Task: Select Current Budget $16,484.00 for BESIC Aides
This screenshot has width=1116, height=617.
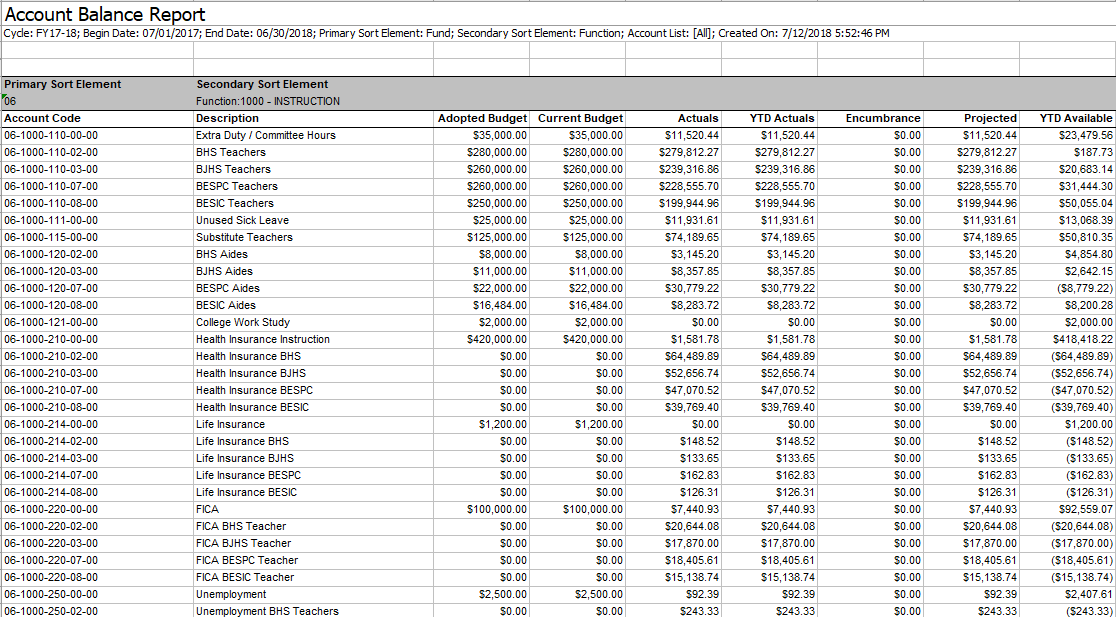Action: tap(596, 305)
